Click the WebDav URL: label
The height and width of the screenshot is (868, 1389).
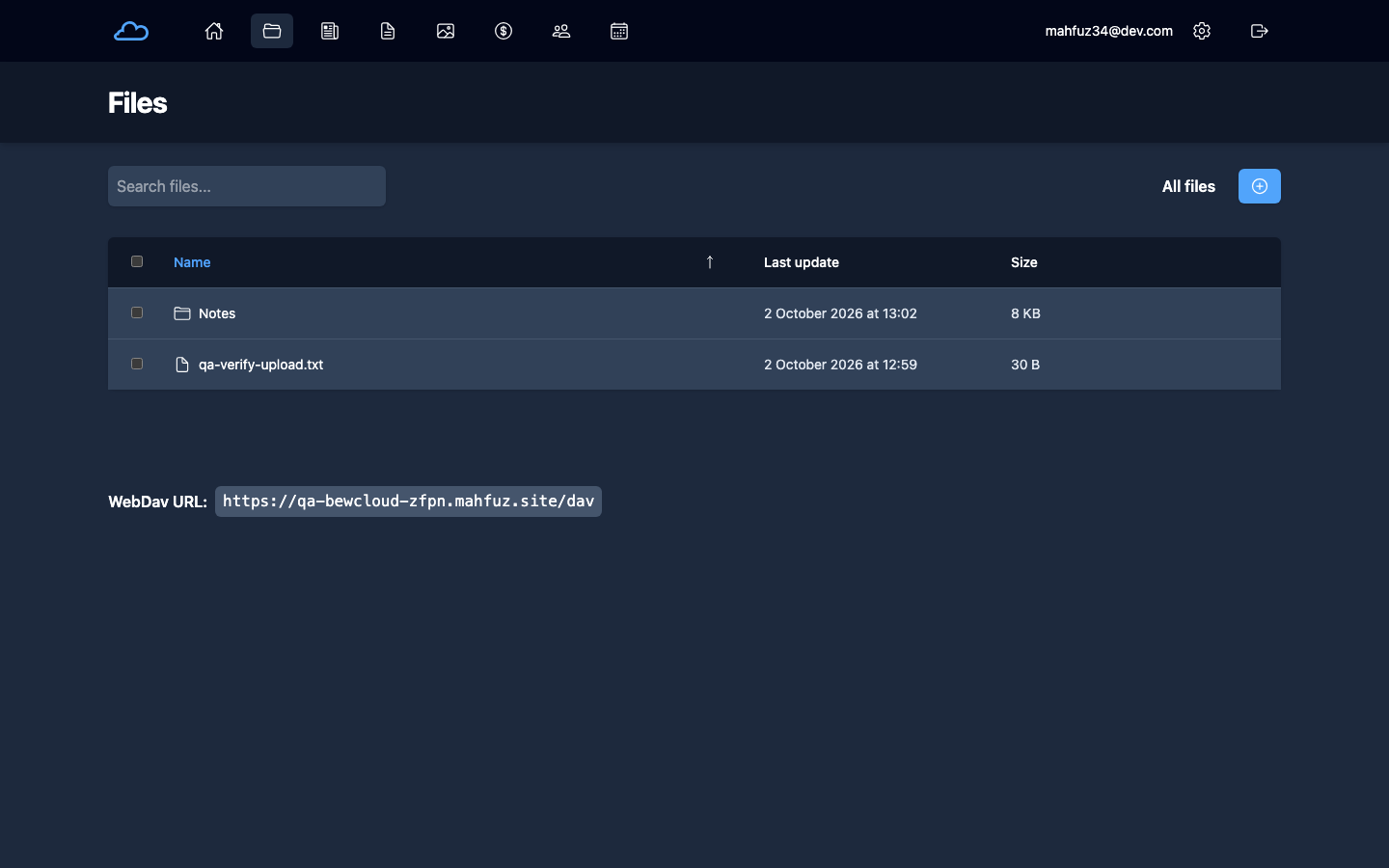pyautogui.click(x=157, y=502)
